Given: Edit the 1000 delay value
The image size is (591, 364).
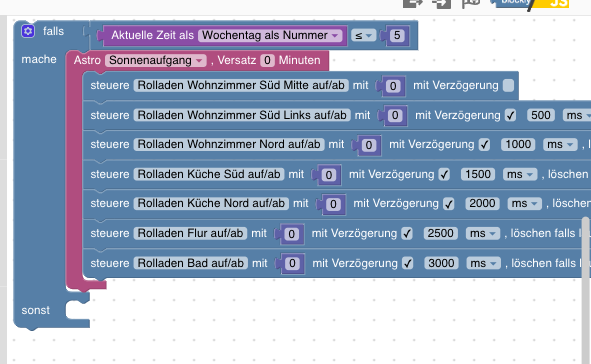Looking at the screenshot, I should coord(518,144).
